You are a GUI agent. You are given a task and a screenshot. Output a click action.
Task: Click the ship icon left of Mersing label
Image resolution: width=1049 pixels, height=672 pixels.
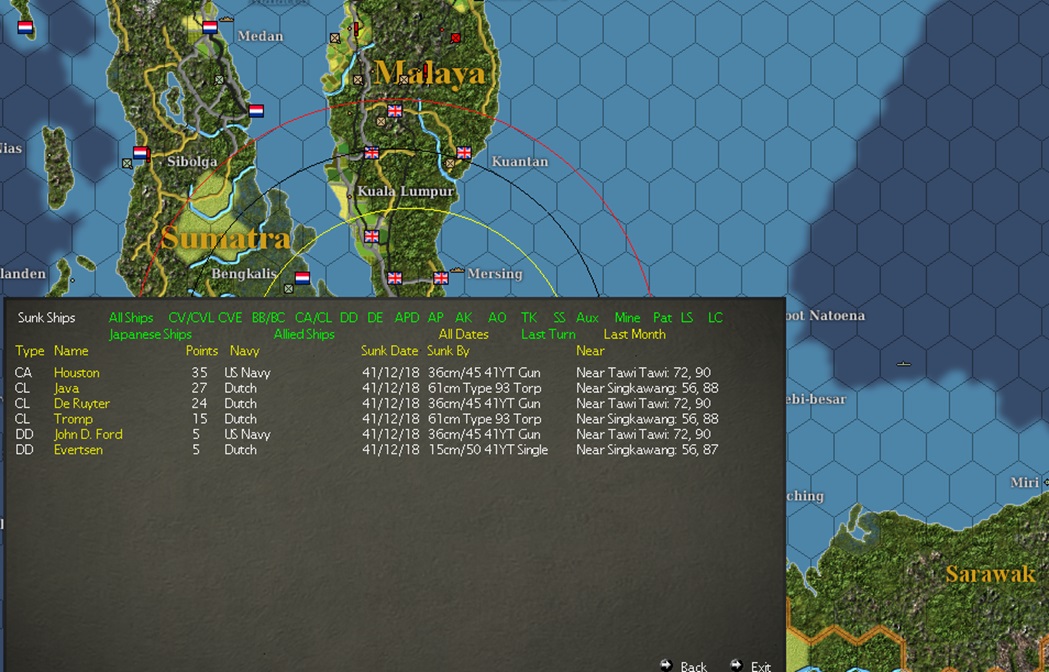[x=458, y=270]
